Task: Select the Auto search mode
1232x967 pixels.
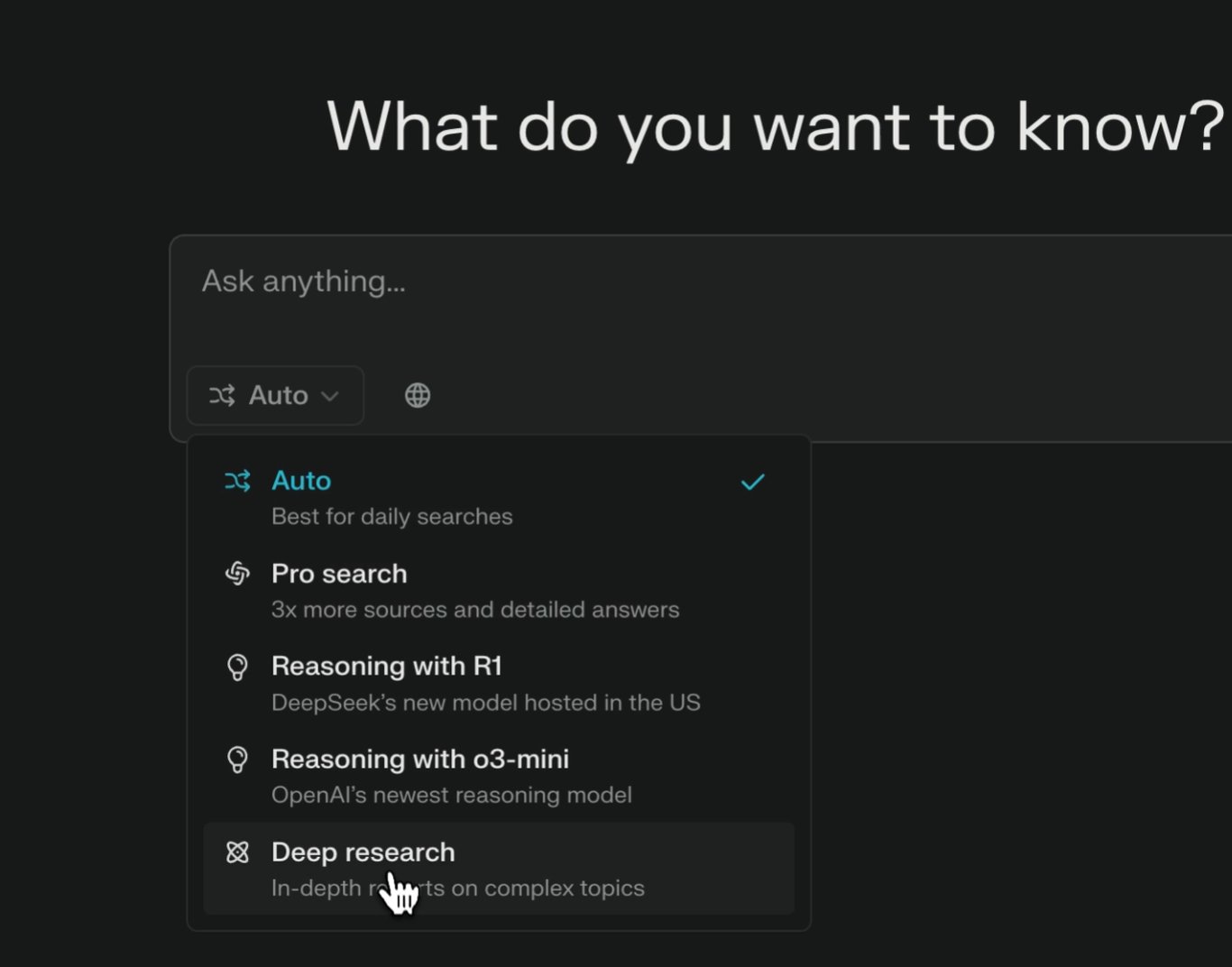Action: pos(301,481)
